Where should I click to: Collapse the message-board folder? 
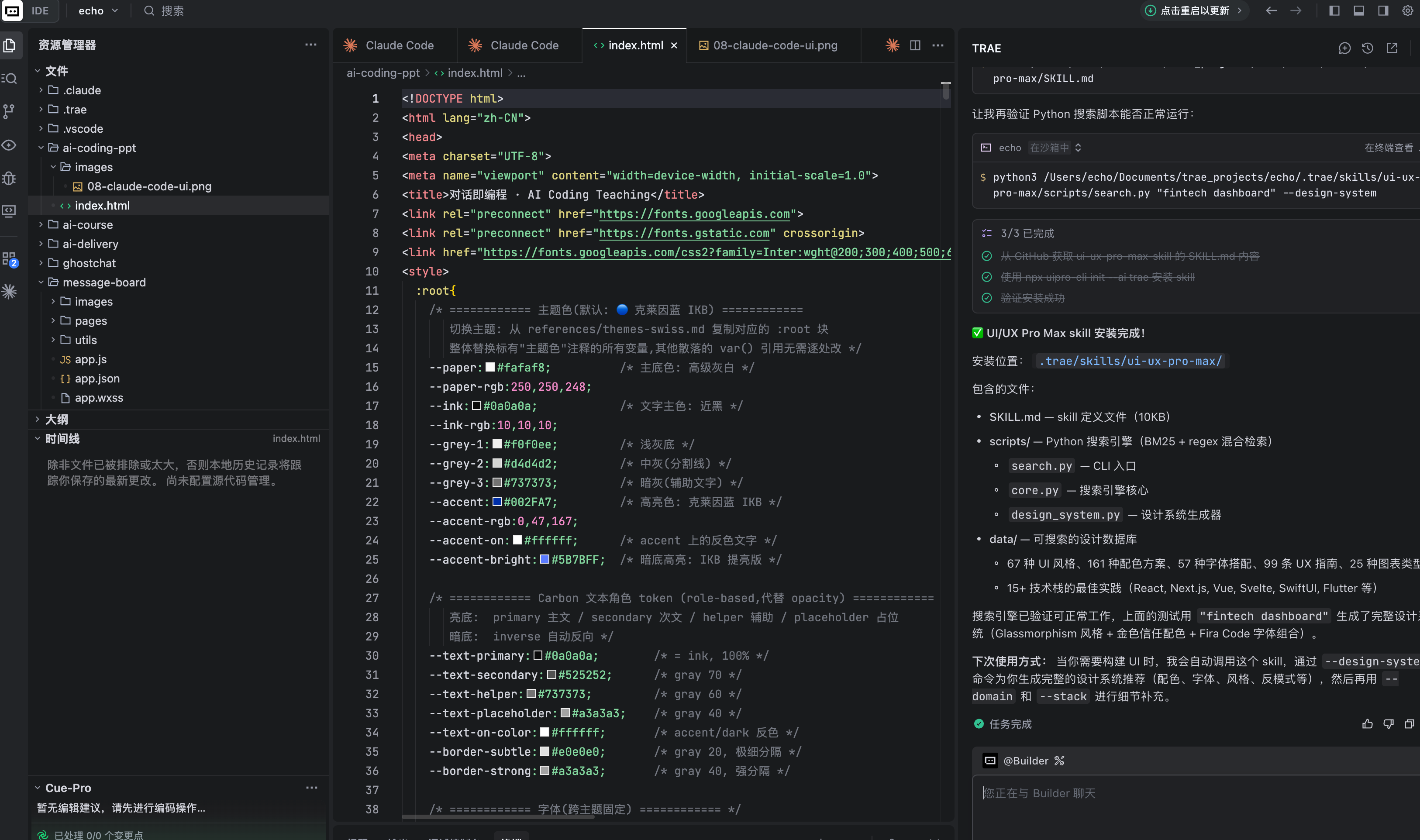[41, 282]
